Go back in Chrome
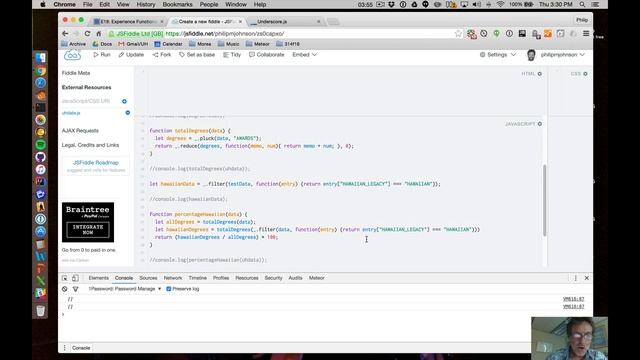Screen dimensions: 640x360 click(65, 33)
